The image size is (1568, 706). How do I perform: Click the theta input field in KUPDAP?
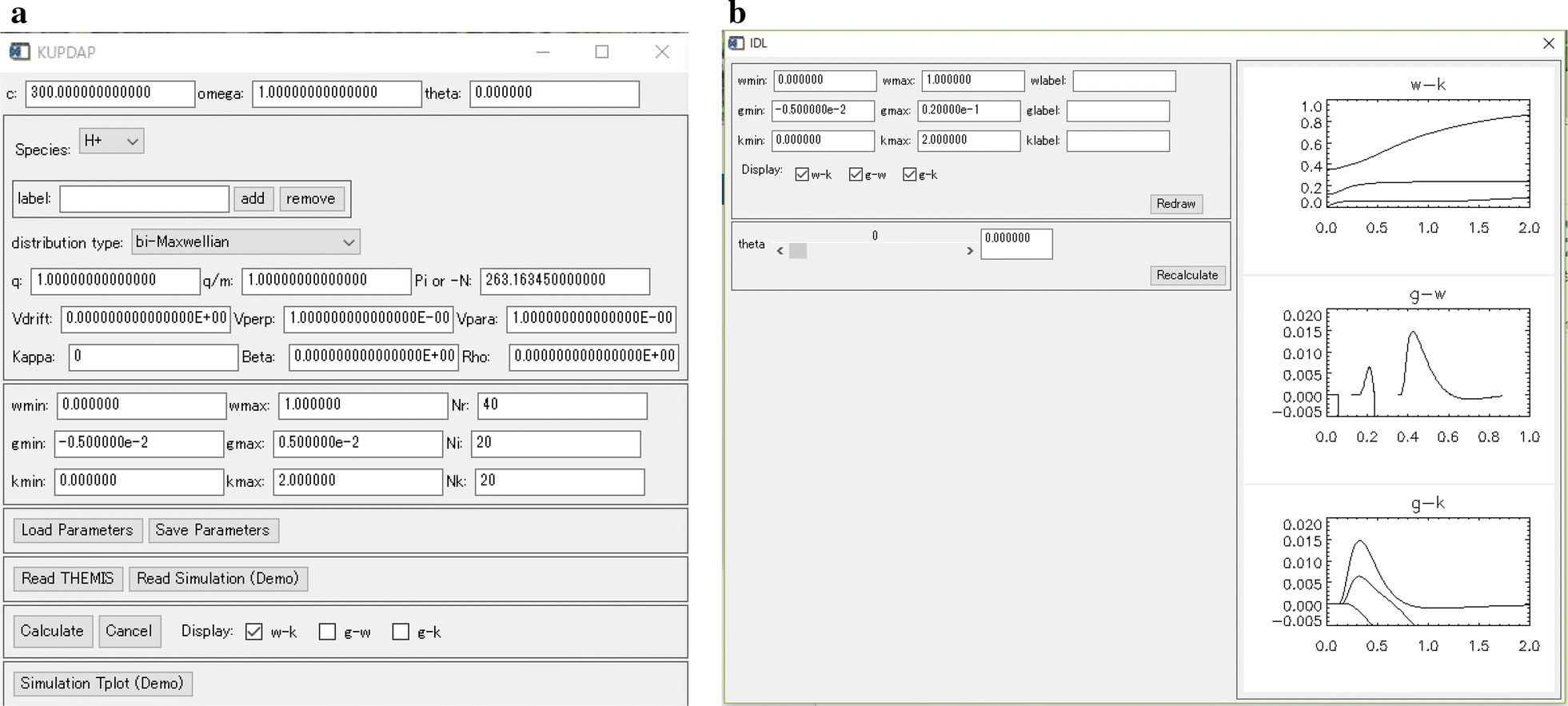pyautogui.click(x=554, y=94)
